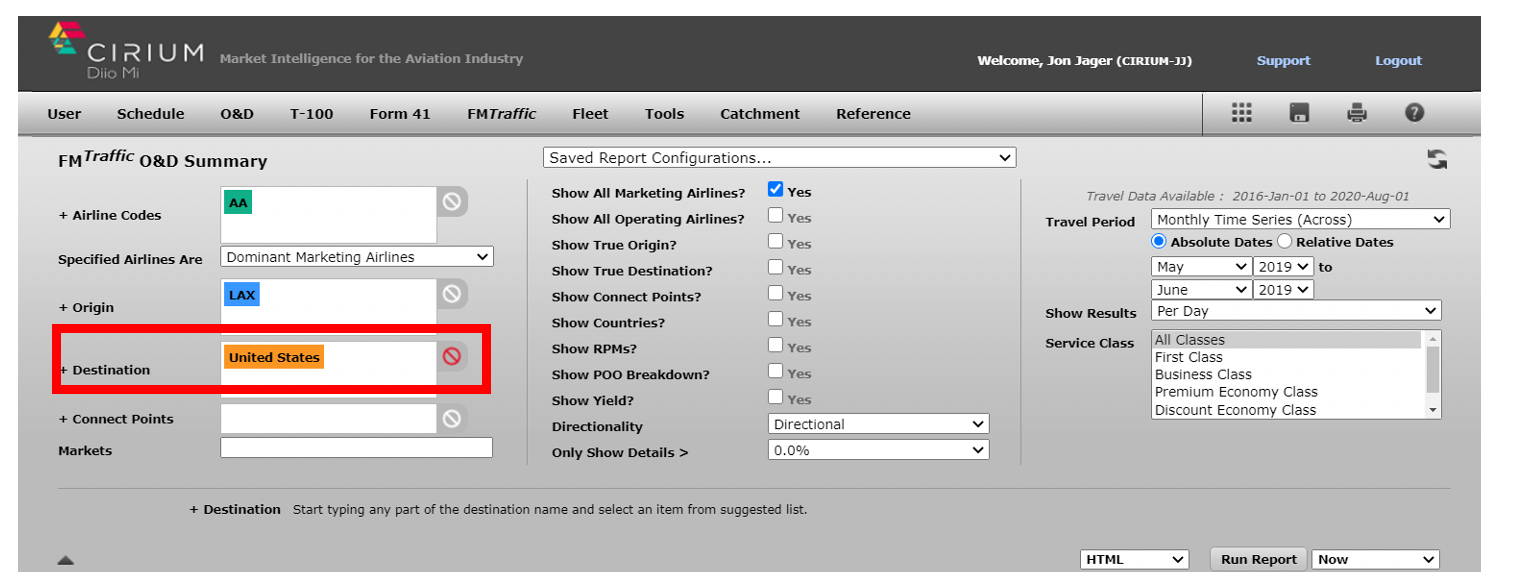Clear the Airline Codes field icon
The image size is (1514, 588).
pyautogui.click(x=452, y=202)
